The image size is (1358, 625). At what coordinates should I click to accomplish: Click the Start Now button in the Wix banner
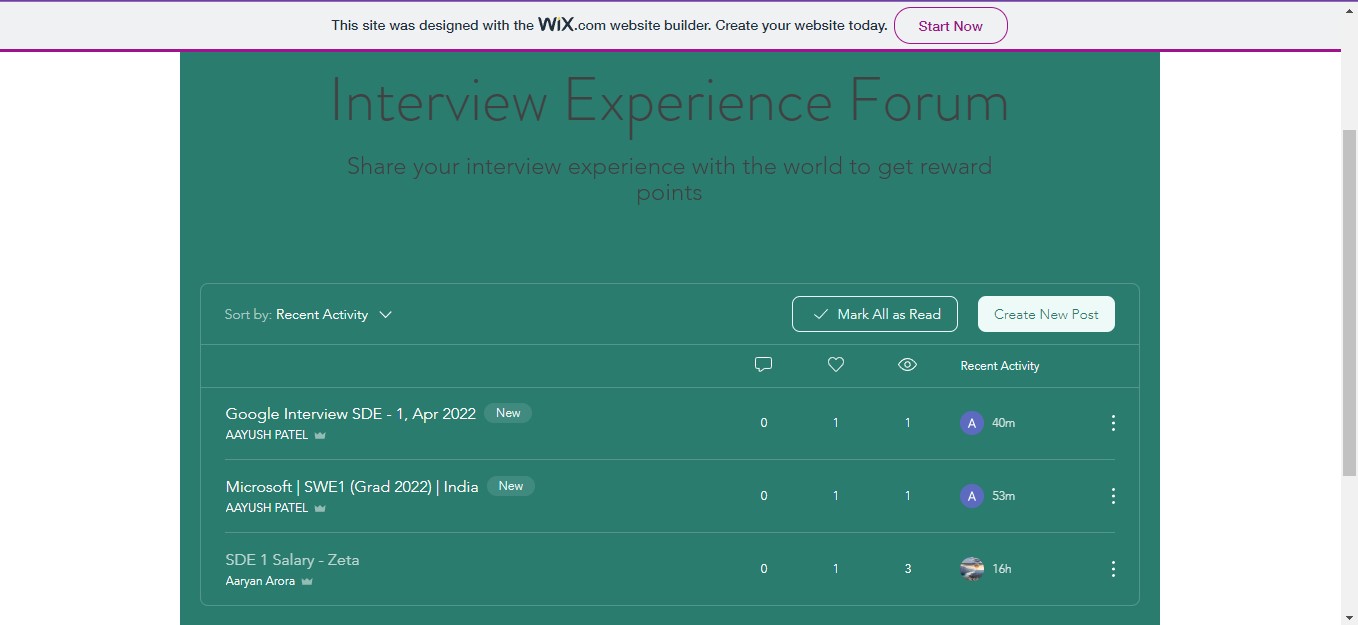coord(950,26)
